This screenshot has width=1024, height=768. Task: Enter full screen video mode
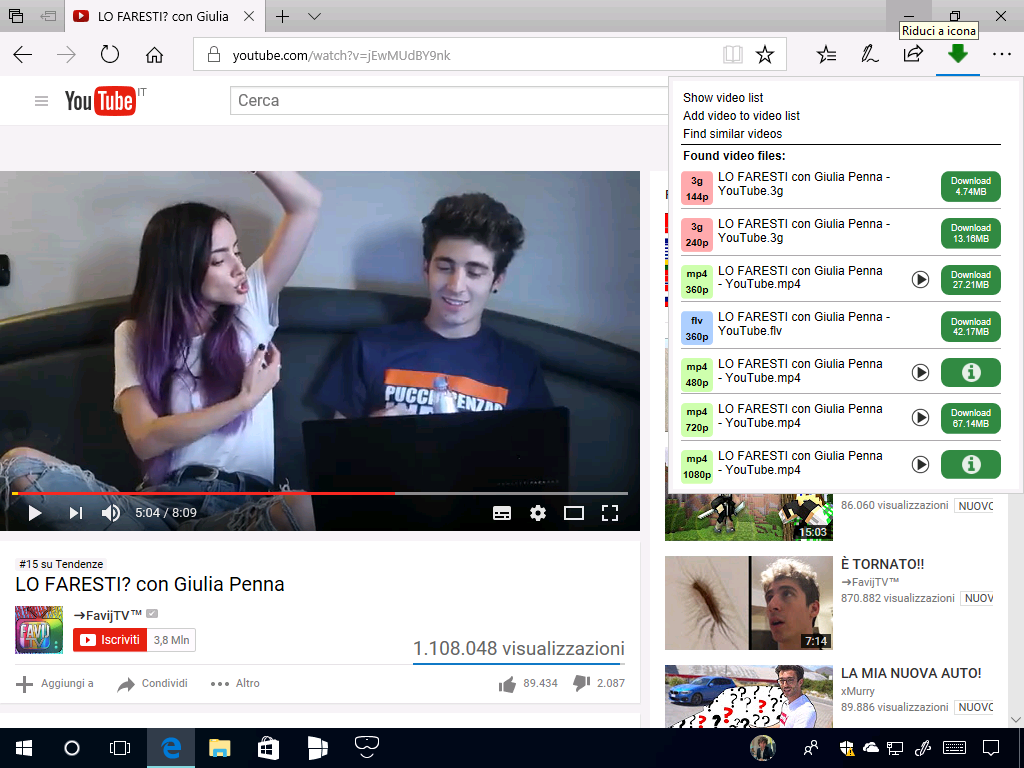609,513
